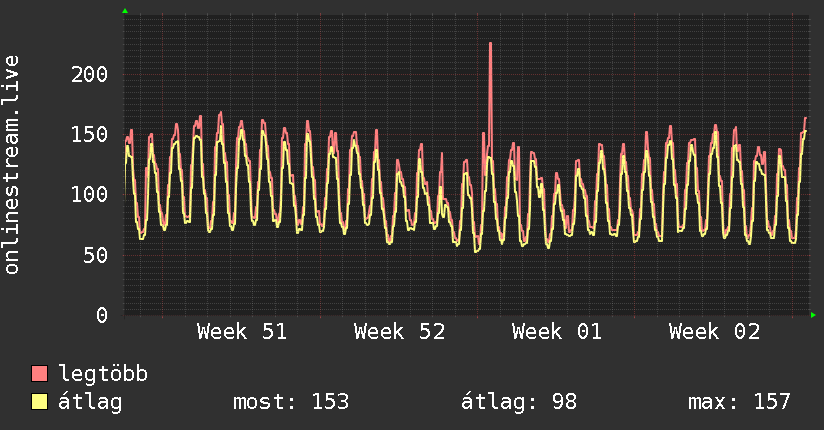Select the átlag legend label next to yellow box
The width and height of the screenshot is (824, 430).
coord(91,402)
